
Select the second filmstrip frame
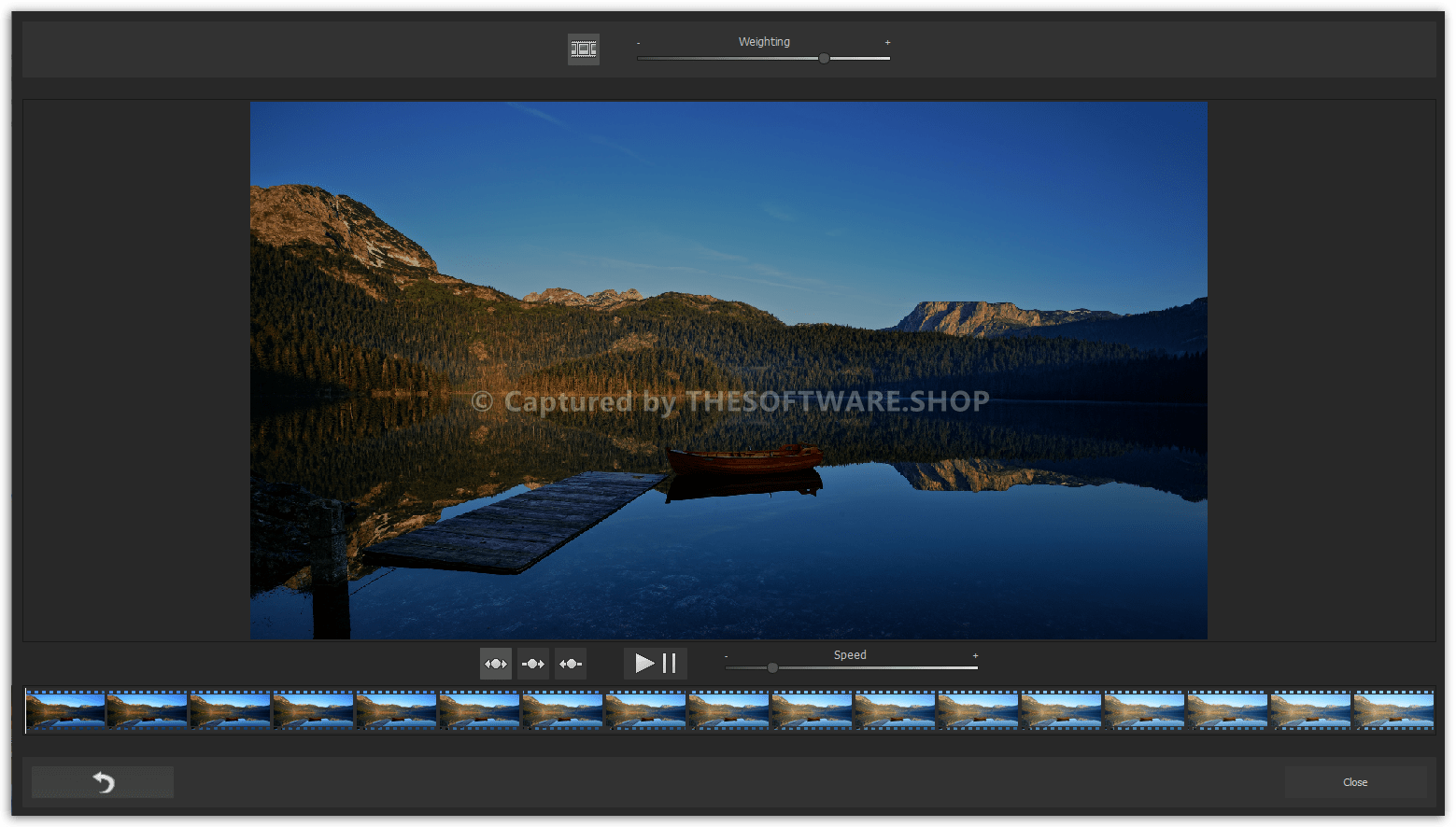[148, 711]
